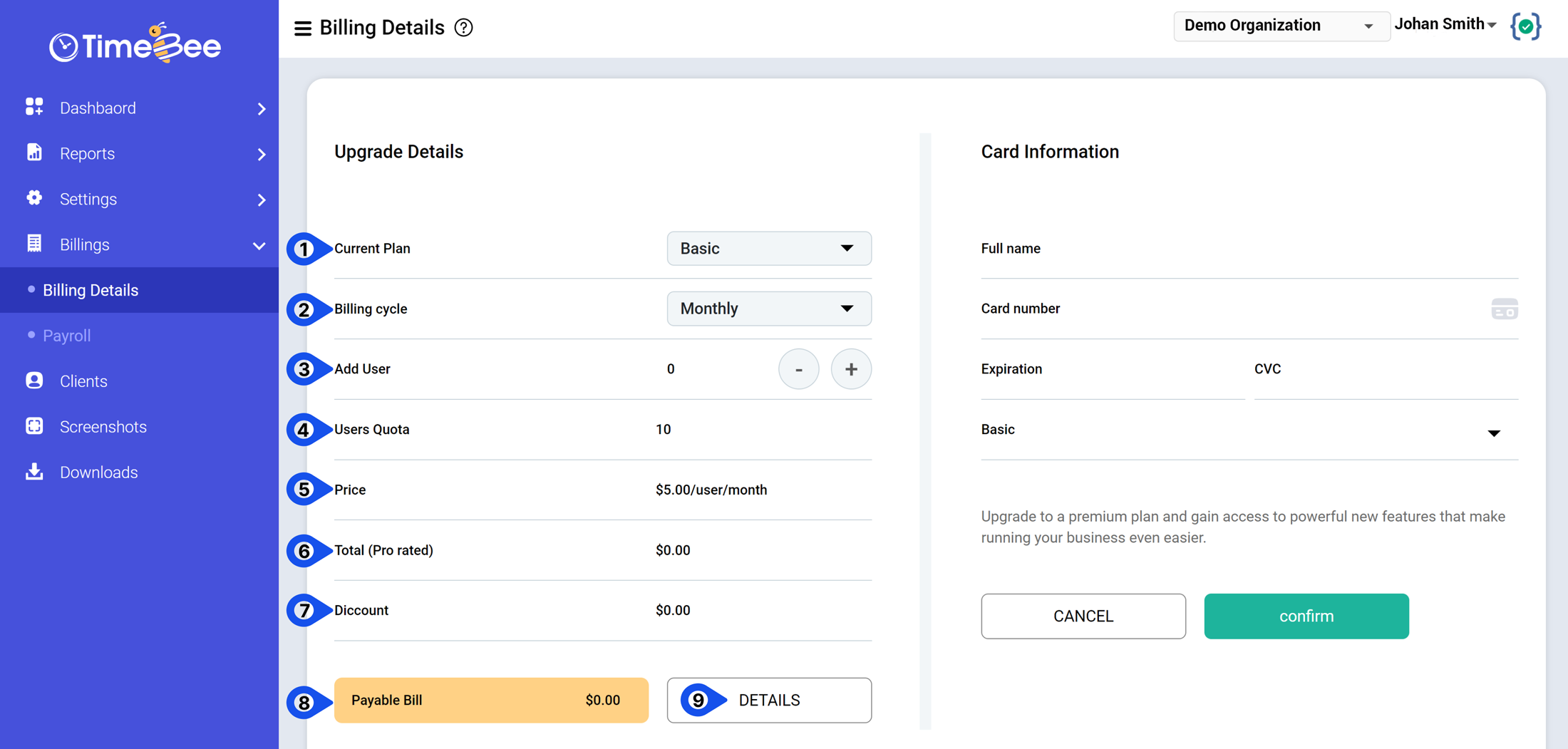
Task: Click the TimeBee logo
Action: click(x=135, y=44)
